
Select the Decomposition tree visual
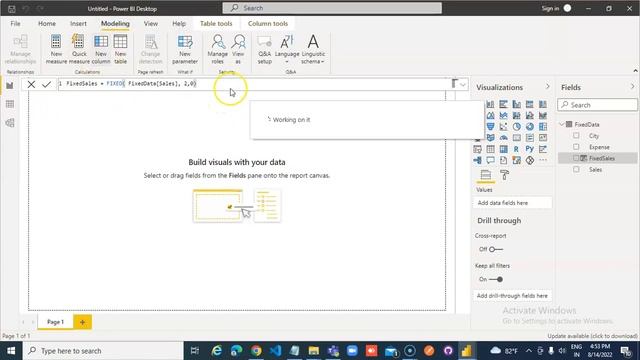477,160
